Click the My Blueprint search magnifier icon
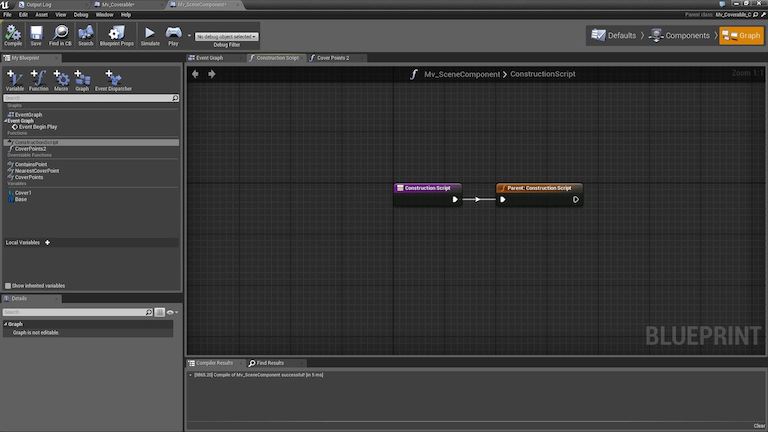The image size is (768, 432). [x=175, y=98]
